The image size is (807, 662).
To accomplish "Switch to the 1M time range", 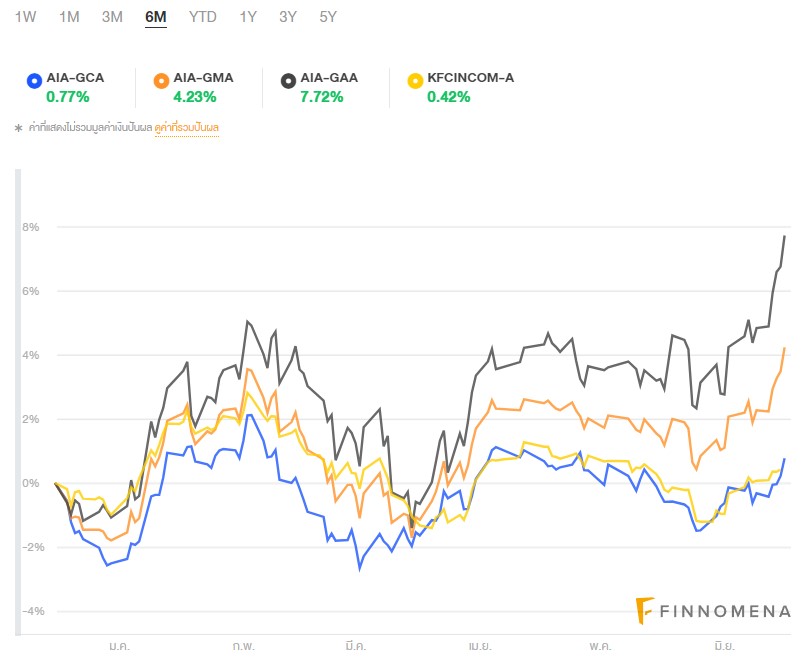I will (x=69, y=17).
